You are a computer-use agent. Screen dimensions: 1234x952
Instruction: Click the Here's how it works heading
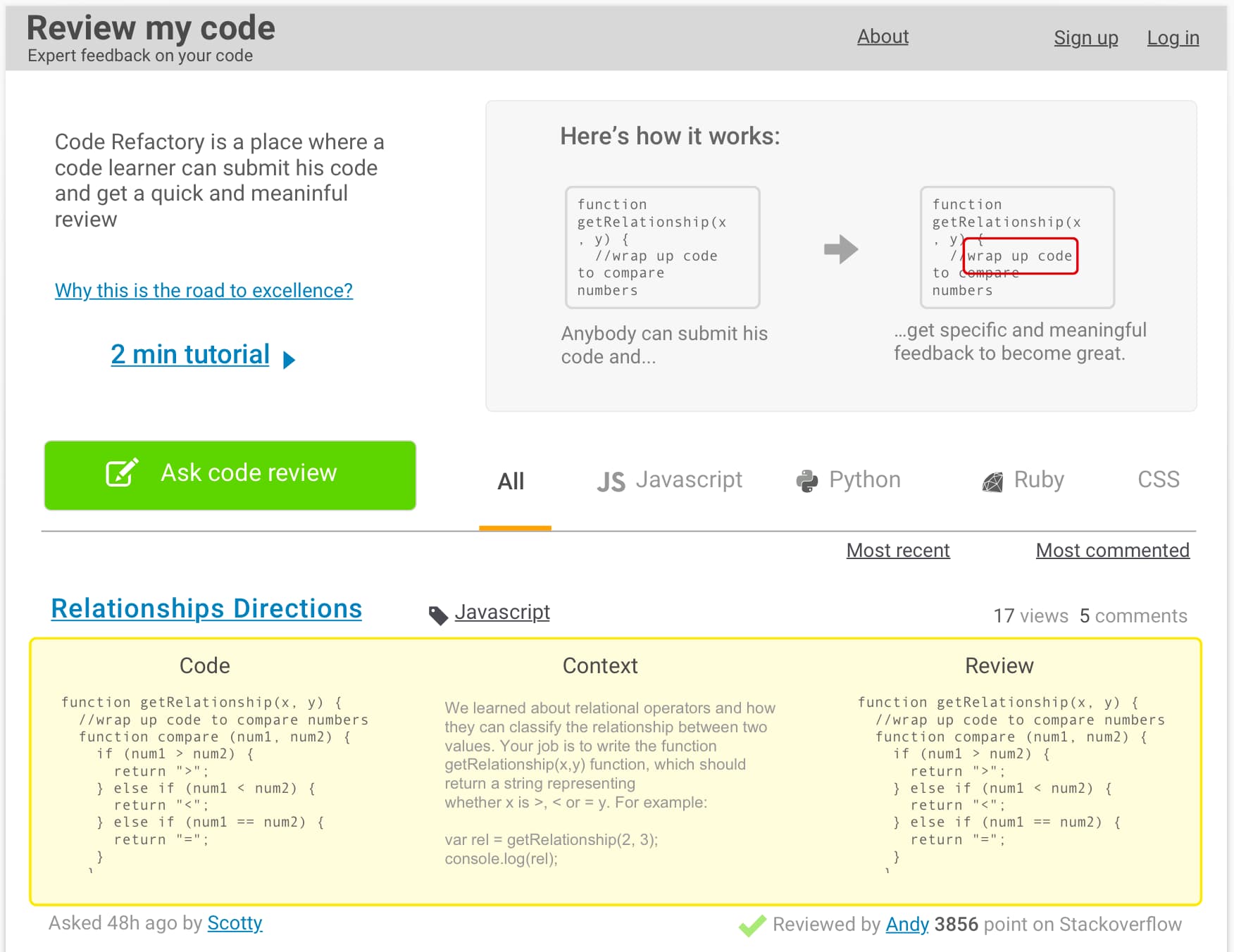point(670,136)
